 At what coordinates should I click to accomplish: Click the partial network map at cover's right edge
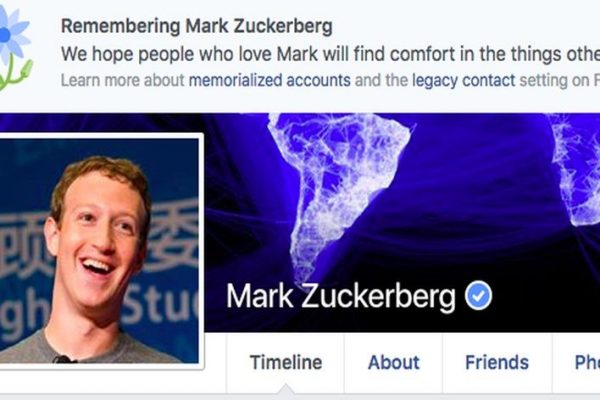[576, 168]
